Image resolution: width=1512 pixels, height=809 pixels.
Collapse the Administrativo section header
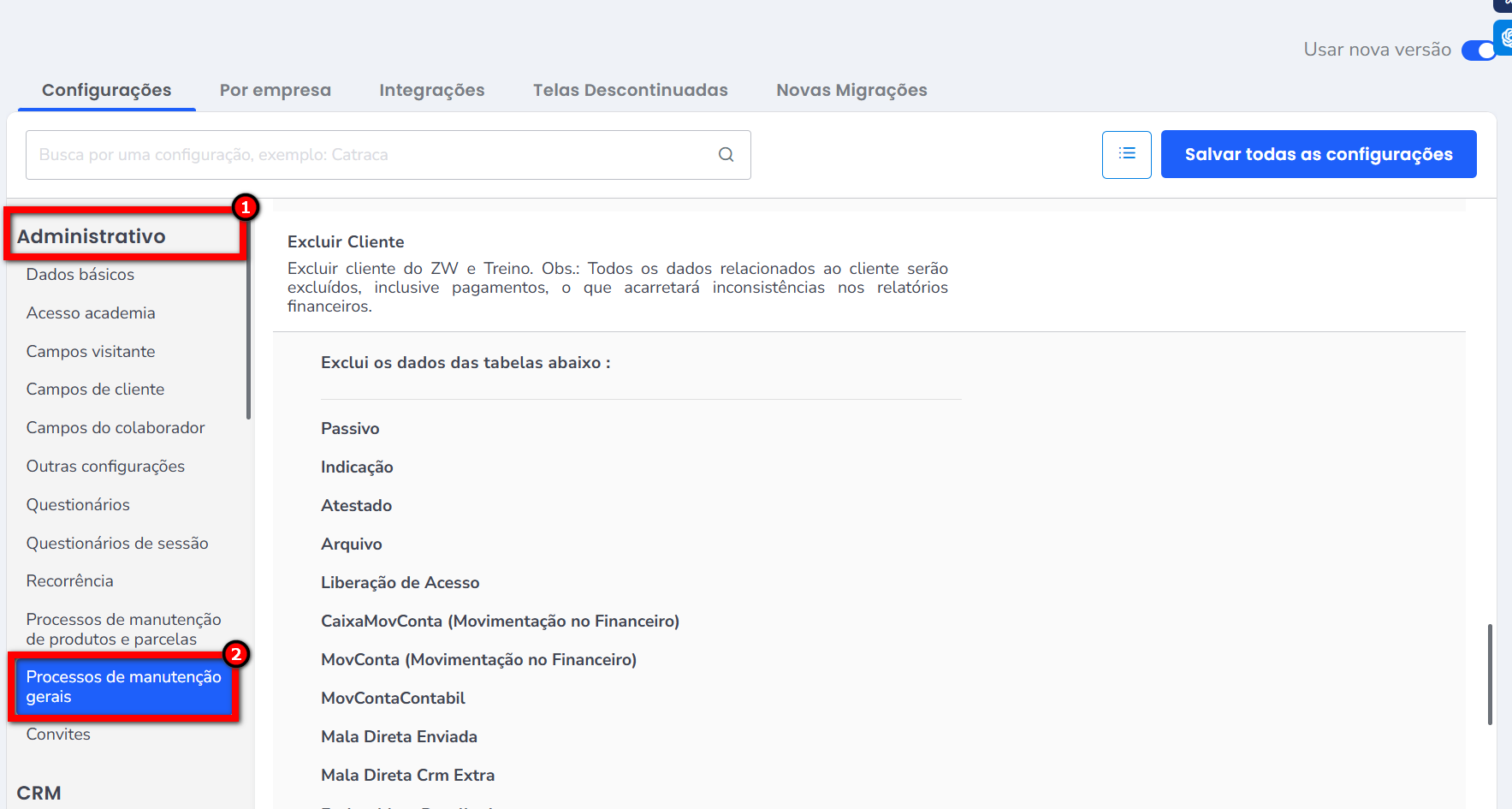tap(92, 236)
